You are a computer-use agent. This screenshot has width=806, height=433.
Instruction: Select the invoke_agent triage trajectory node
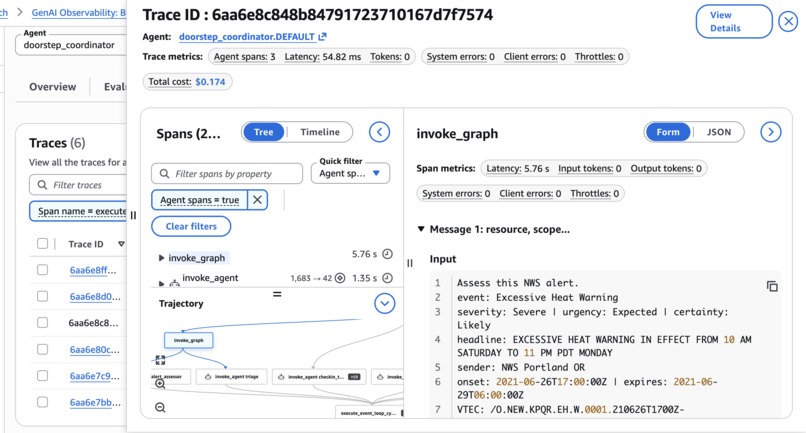point(232,377)
